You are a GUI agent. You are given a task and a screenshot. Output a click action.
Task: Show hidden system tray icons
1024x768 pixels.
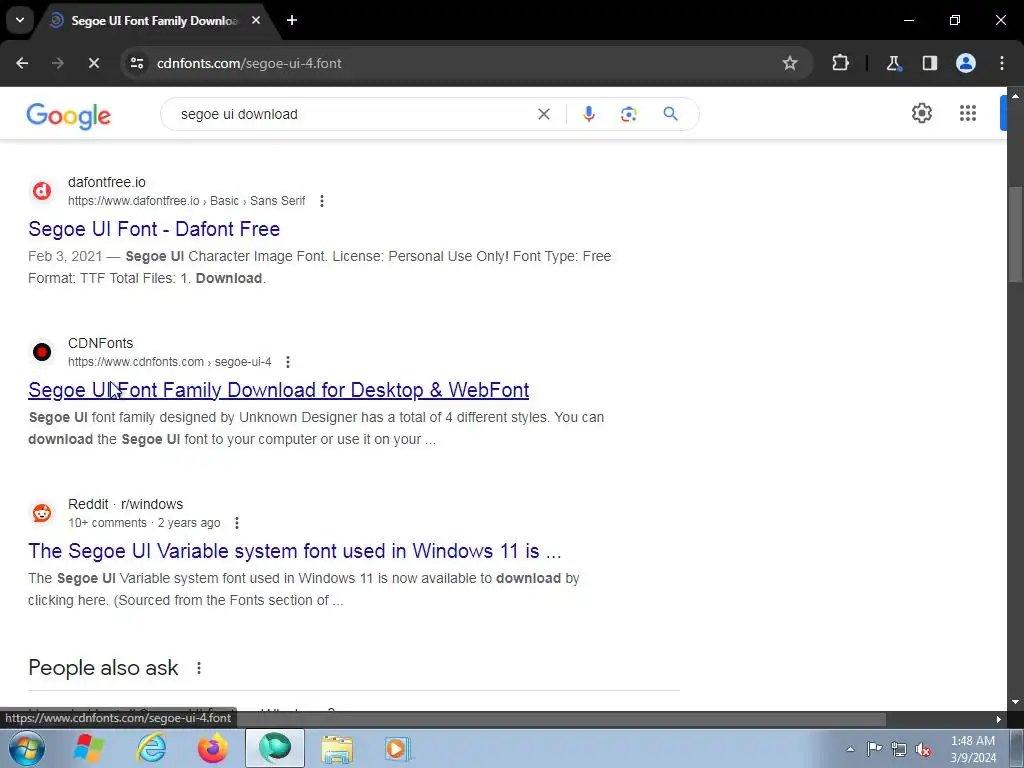(850, 749)
